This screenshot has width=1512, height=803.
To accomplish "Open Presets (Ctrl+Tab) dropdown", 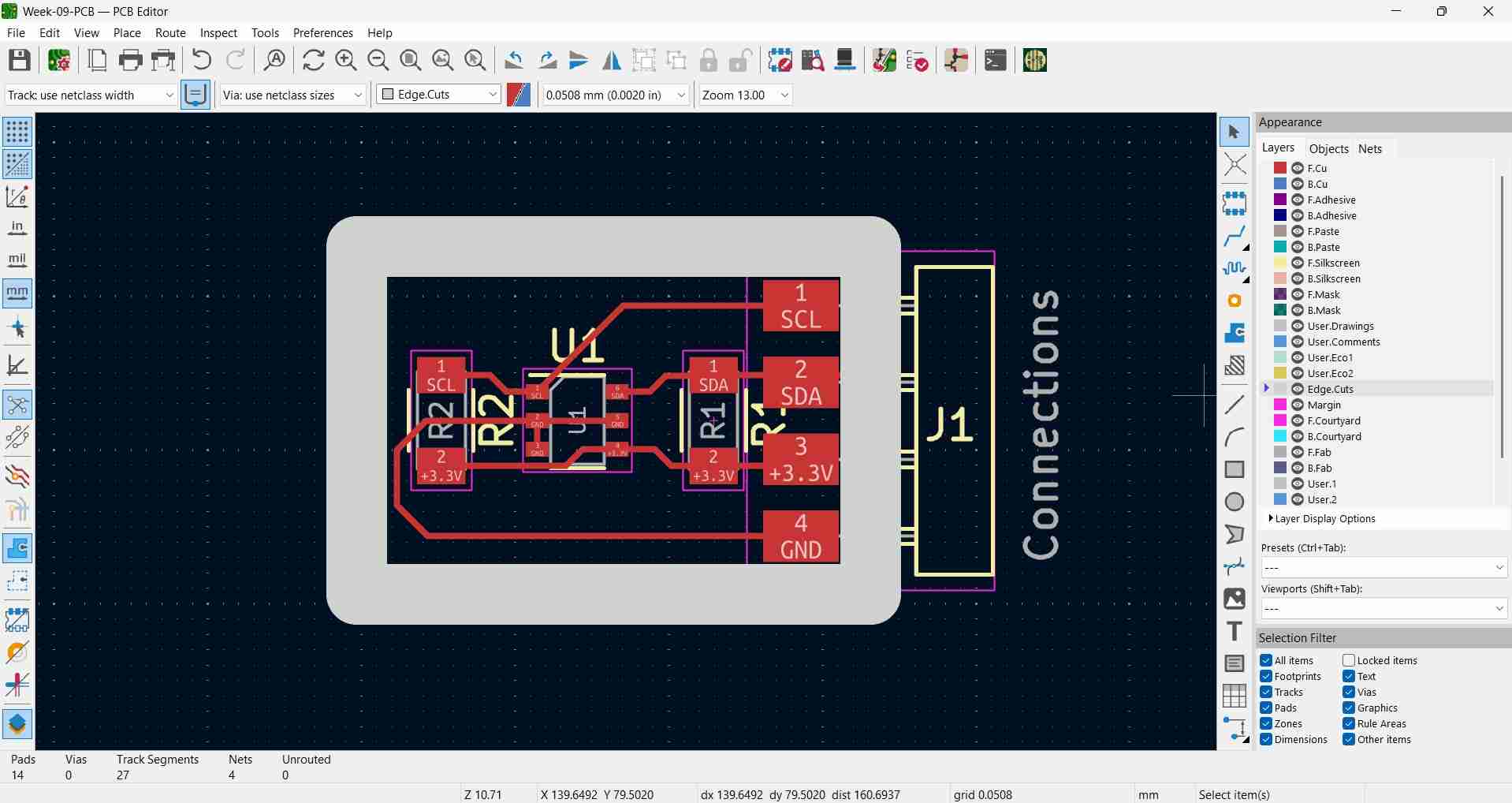I will [1384, 567].
